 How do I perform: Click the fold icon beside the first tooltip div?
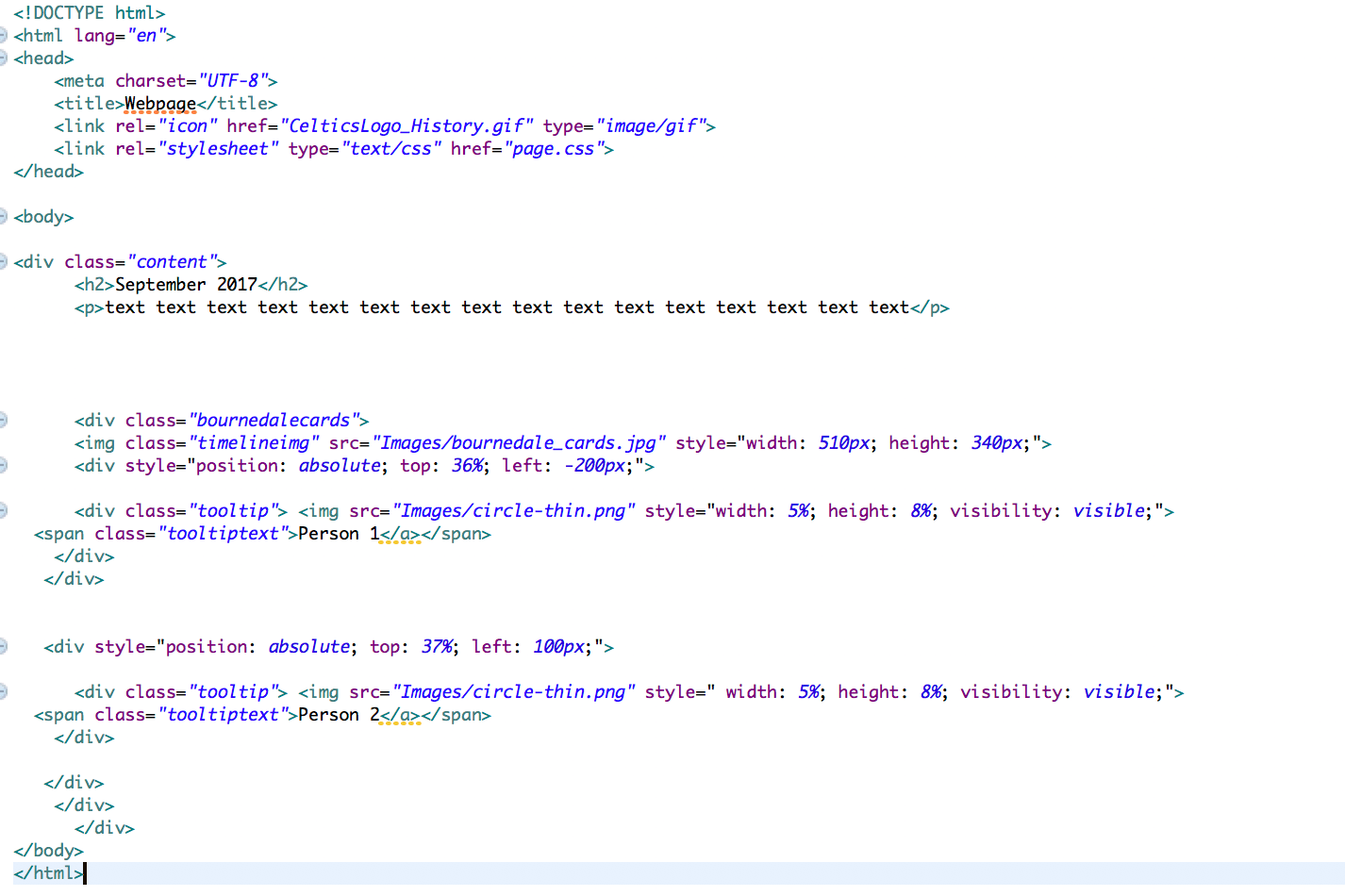[4, 510]
